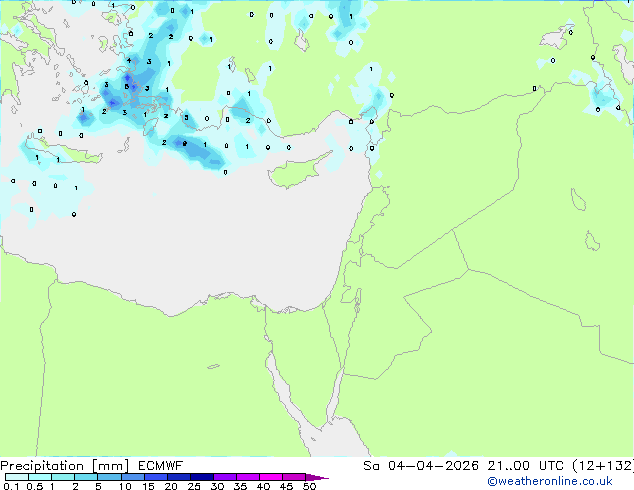Click the 20–25 mm dark blue swatch
Viewport: 634px width, 490px height.
[179, 477]
